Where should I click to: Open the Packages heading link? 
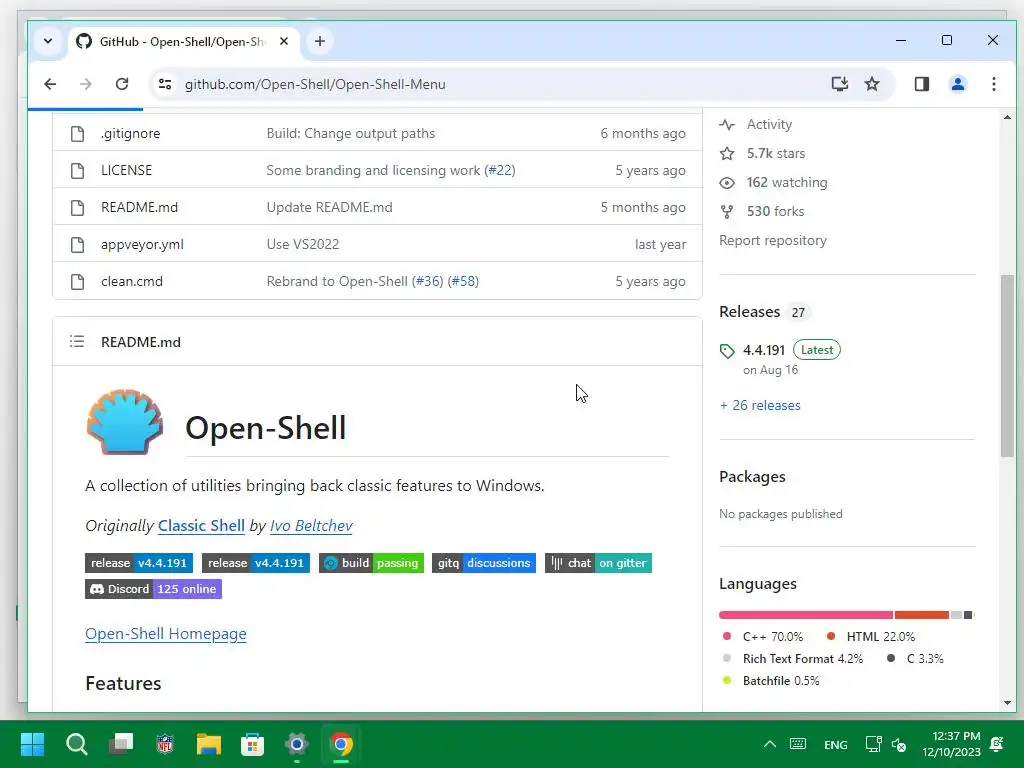tap(752, 477)
